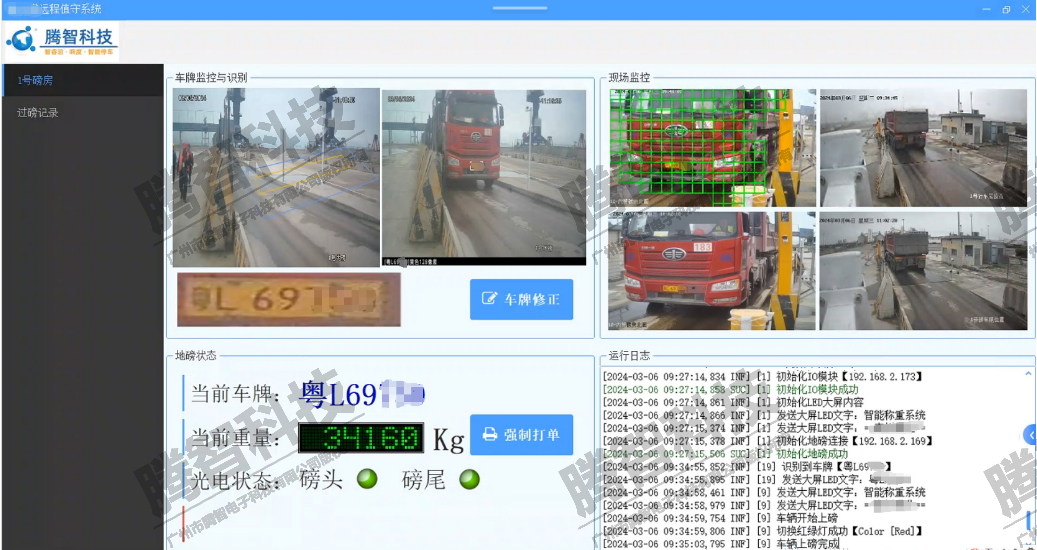Screen dimensions: 1037x550
Task: Click the printer icon on 强制打单
Action: 490,435
